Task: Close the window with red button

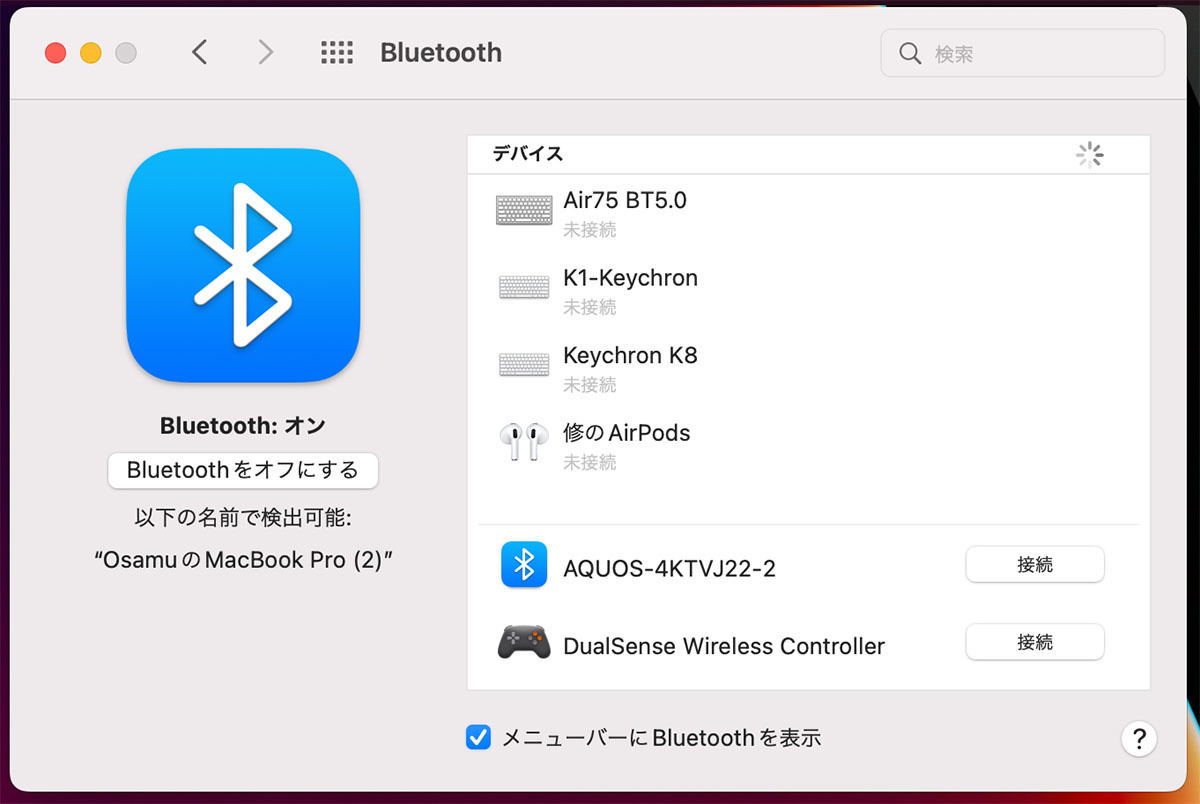Action: tap(55, 53)
